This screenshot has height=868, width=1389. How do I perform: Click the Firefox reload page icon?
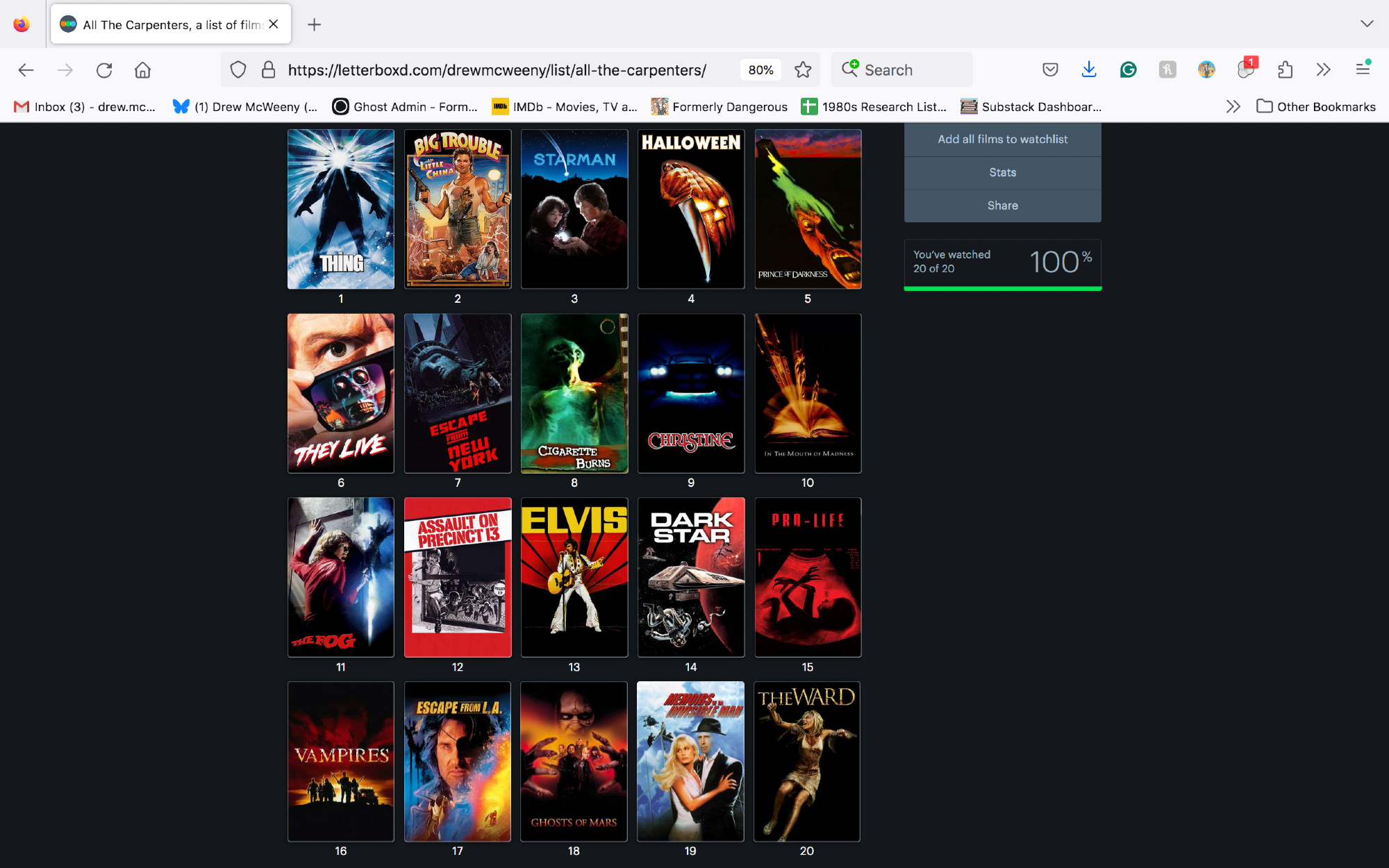pyautogui.click(x=104, y=70)
